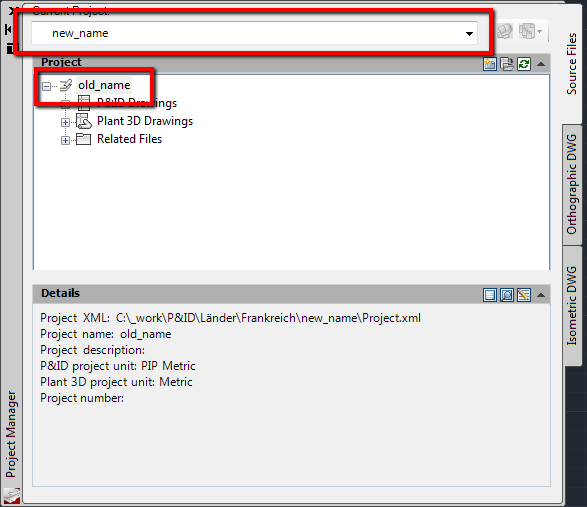The width and height of the screenshot is (587, 507).
Task: Click the Project section header label
Action: (61, 62)
